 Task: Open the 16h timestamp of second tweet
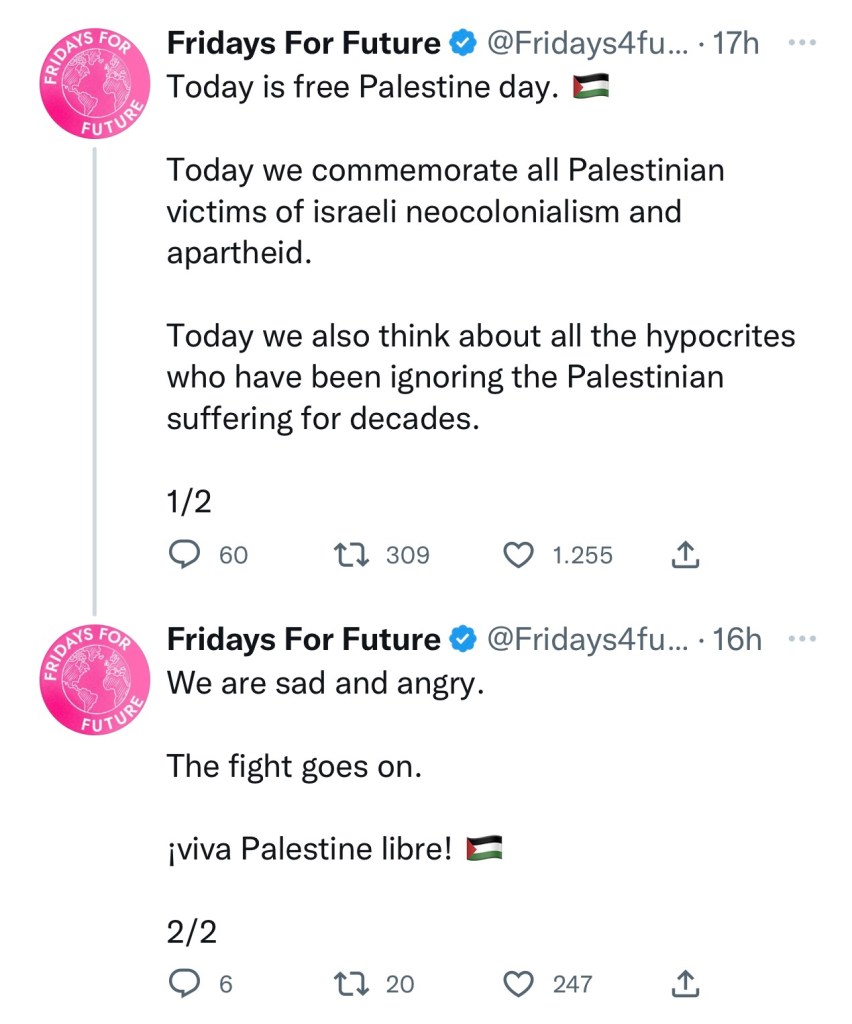coord(737,639)
